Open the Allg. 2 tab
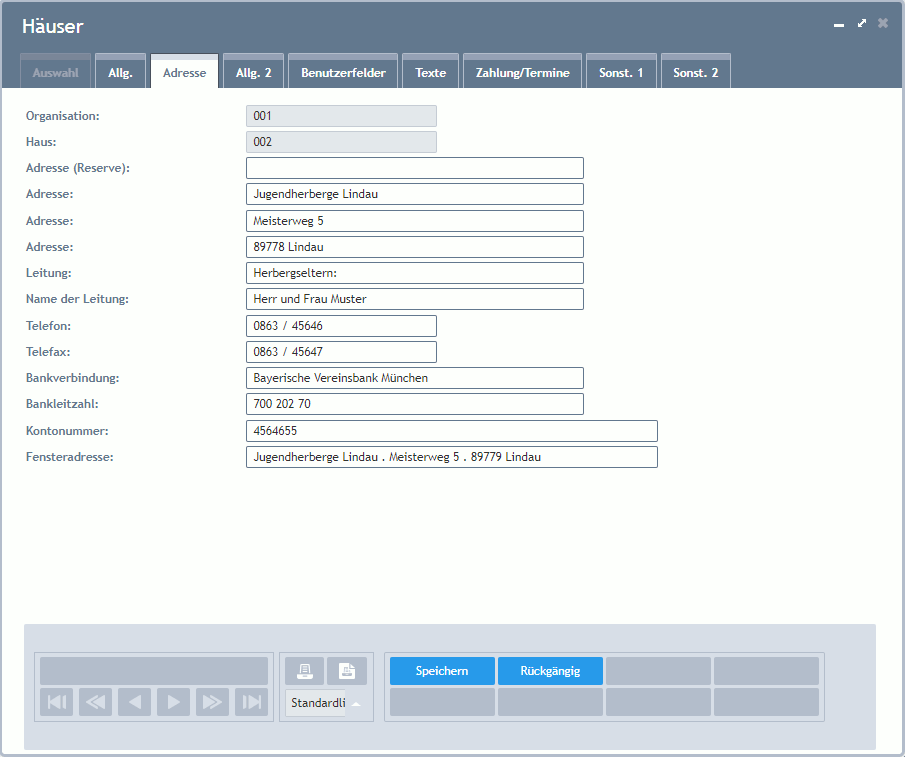The height and width of the screenshot is (757, 905). pos(253,73)
